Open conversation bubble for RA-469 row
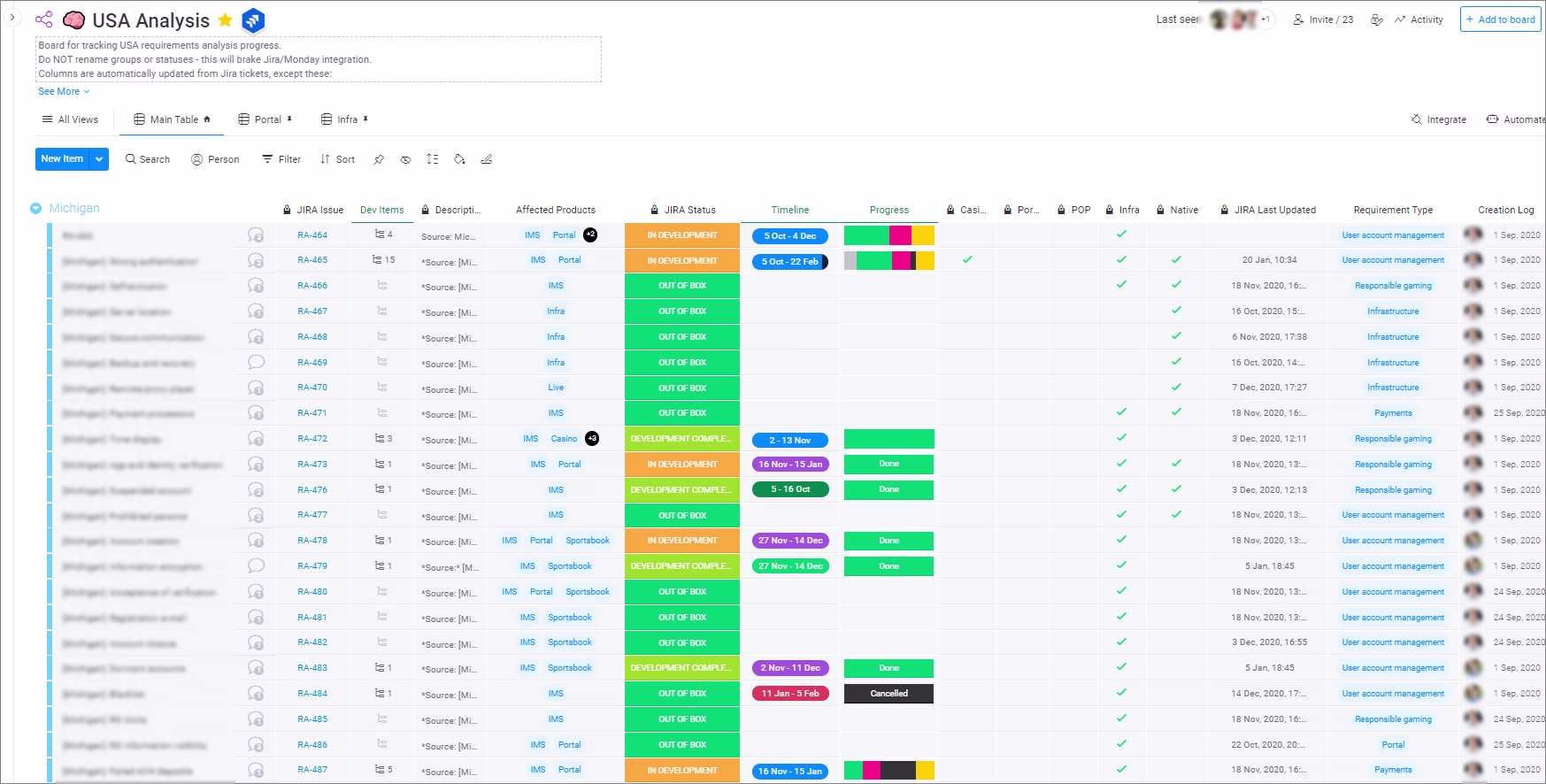Screen dimensions: 1546x784 (x=256, y=362)
